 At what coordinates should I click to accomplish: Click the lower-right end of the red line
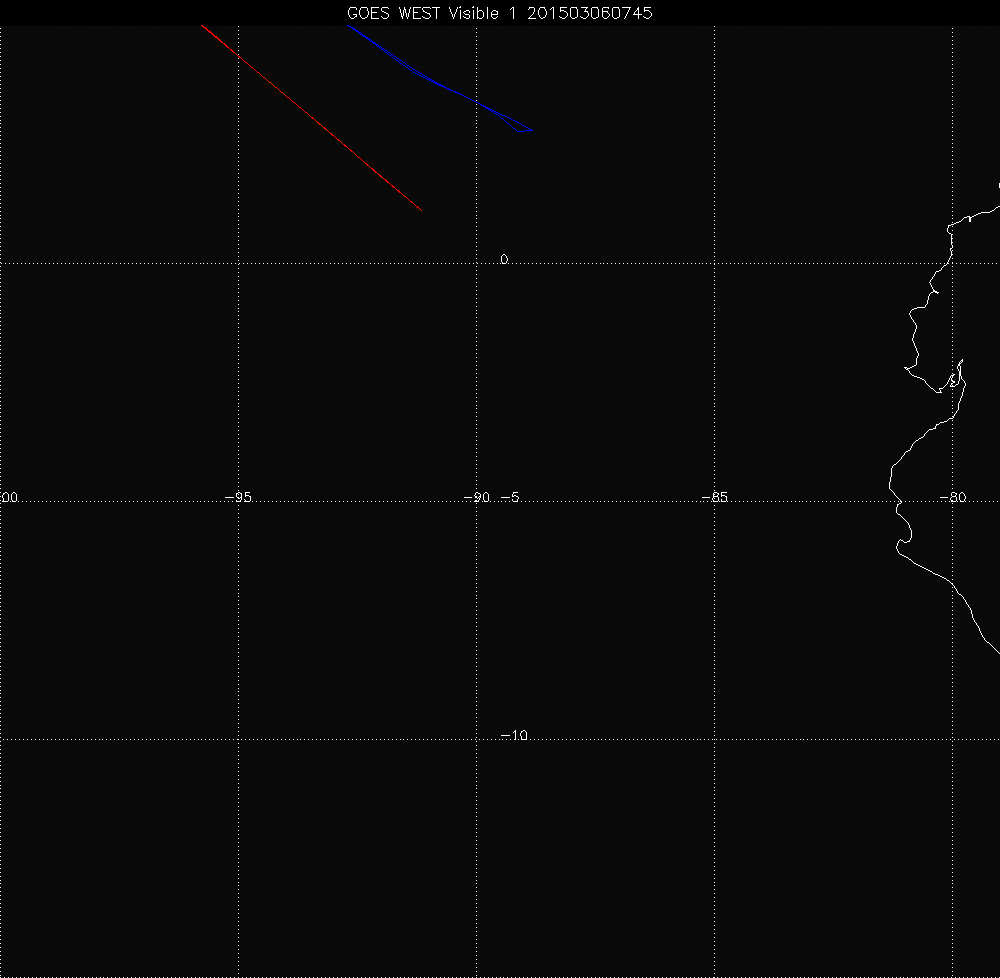tap(421, 210)
